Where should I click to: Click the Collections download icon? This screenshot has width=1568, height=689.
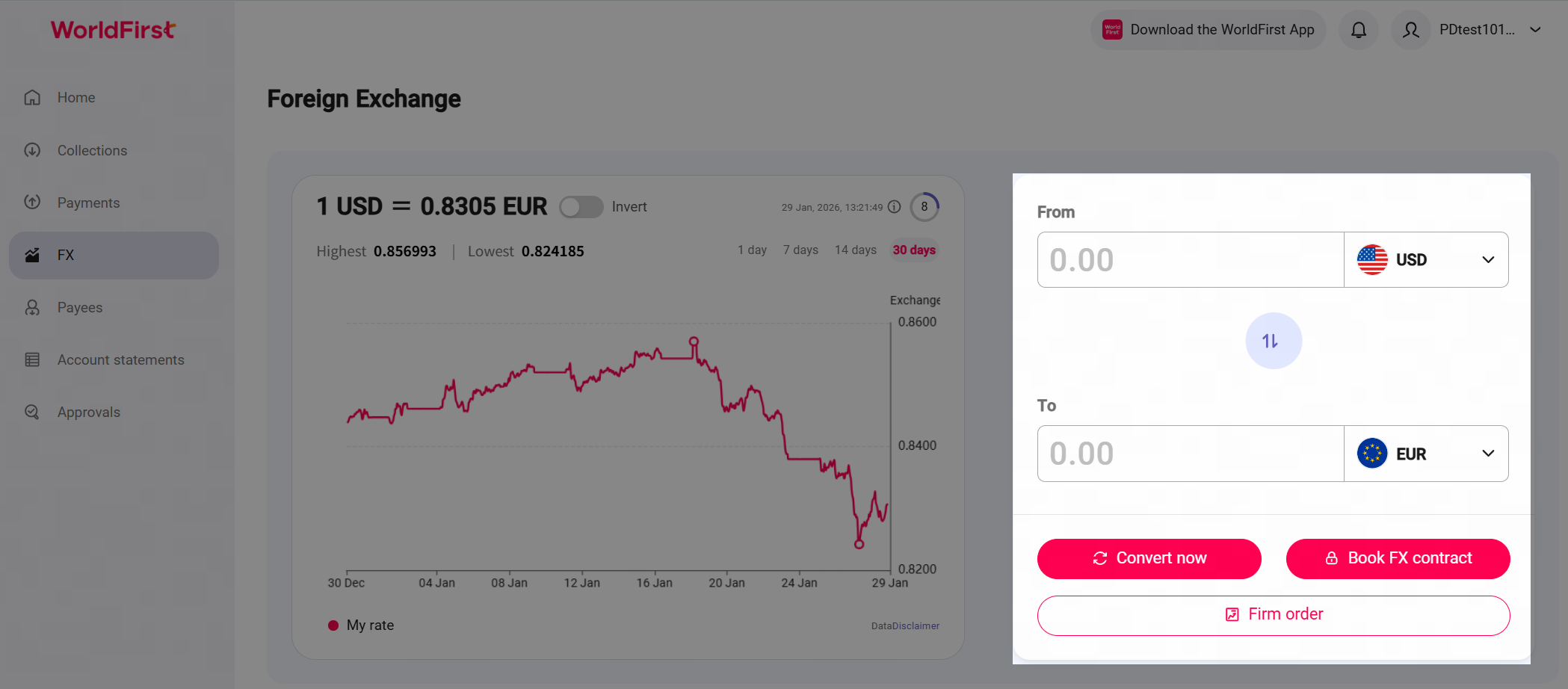point(32,150)
